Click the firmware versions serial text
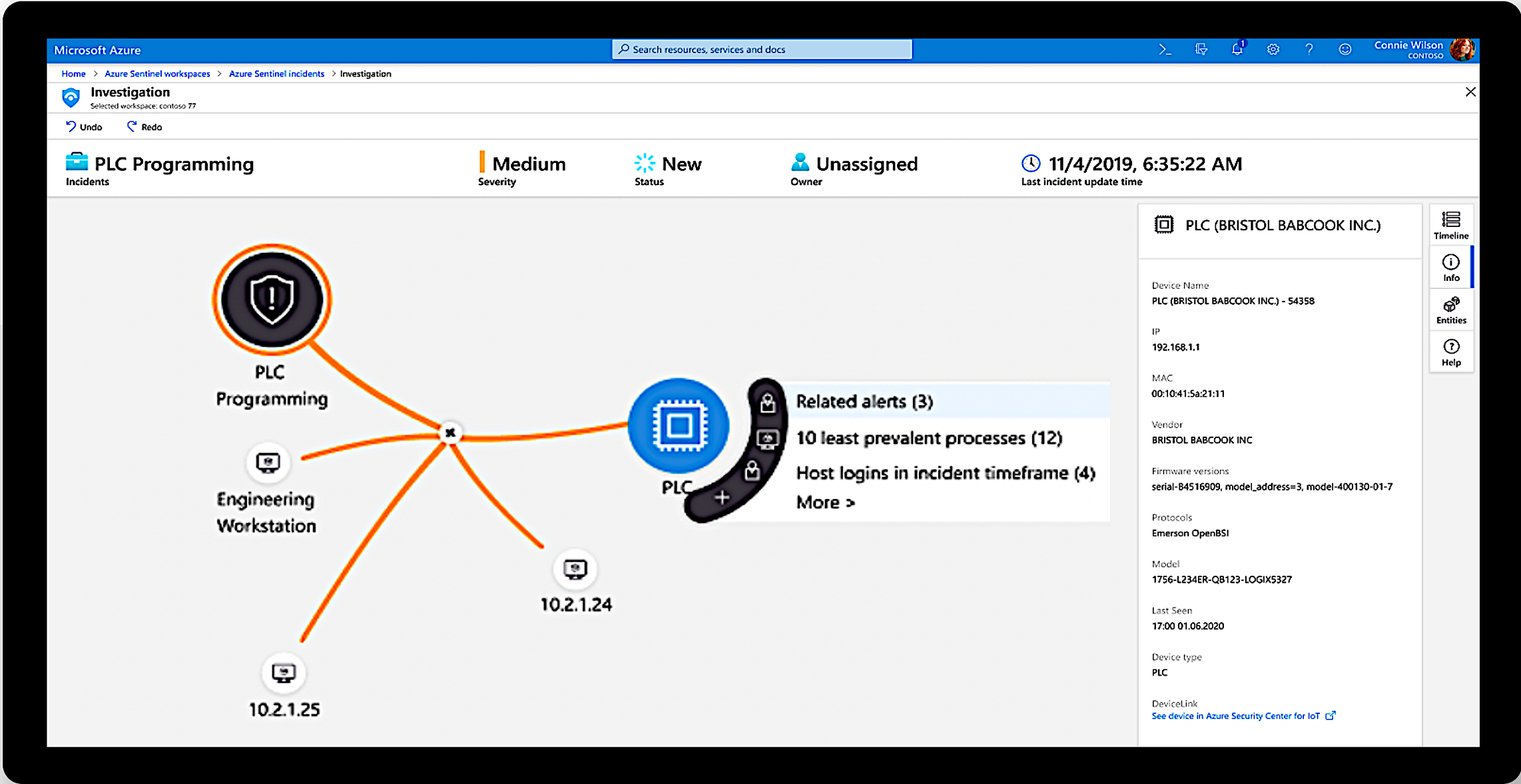1521x784 pixels. click(x=1272, y=487)
